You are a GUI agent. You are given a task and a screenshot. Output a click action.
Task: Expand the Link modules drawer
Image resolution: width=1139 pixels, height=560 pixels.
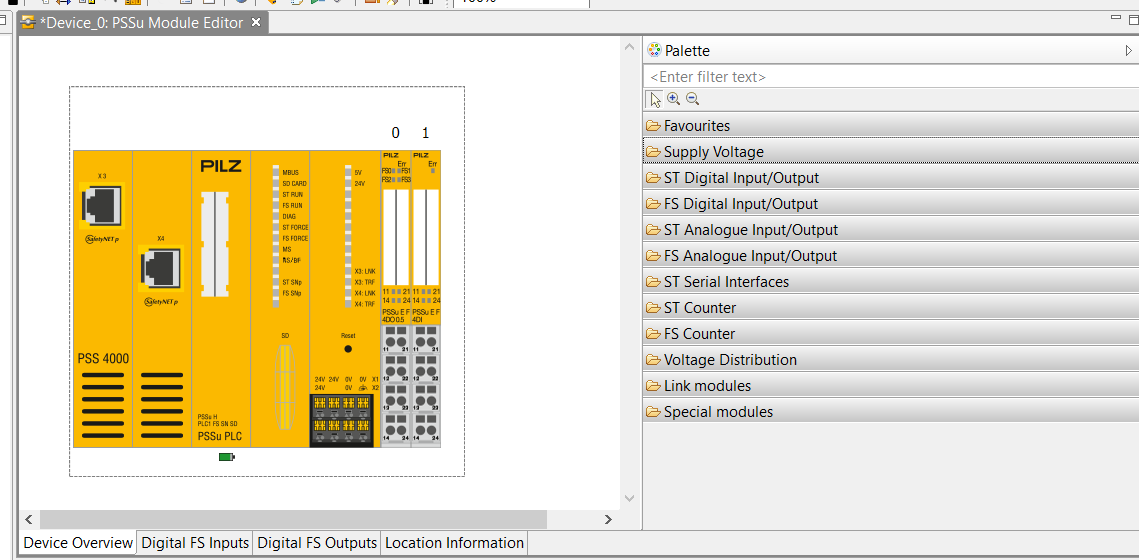(891, 386)
